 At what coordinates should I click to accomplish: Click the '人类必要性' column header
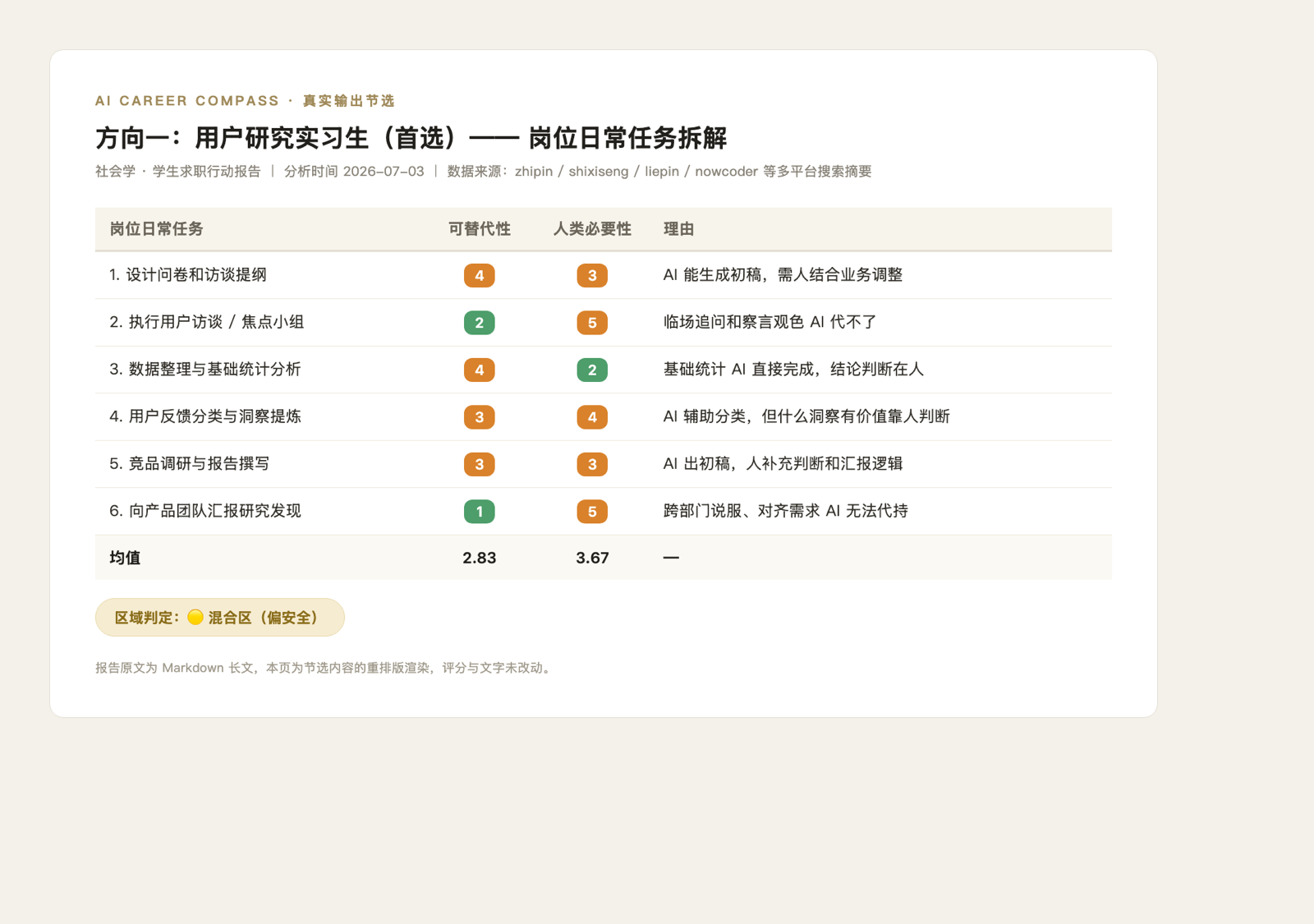point(592,229)
